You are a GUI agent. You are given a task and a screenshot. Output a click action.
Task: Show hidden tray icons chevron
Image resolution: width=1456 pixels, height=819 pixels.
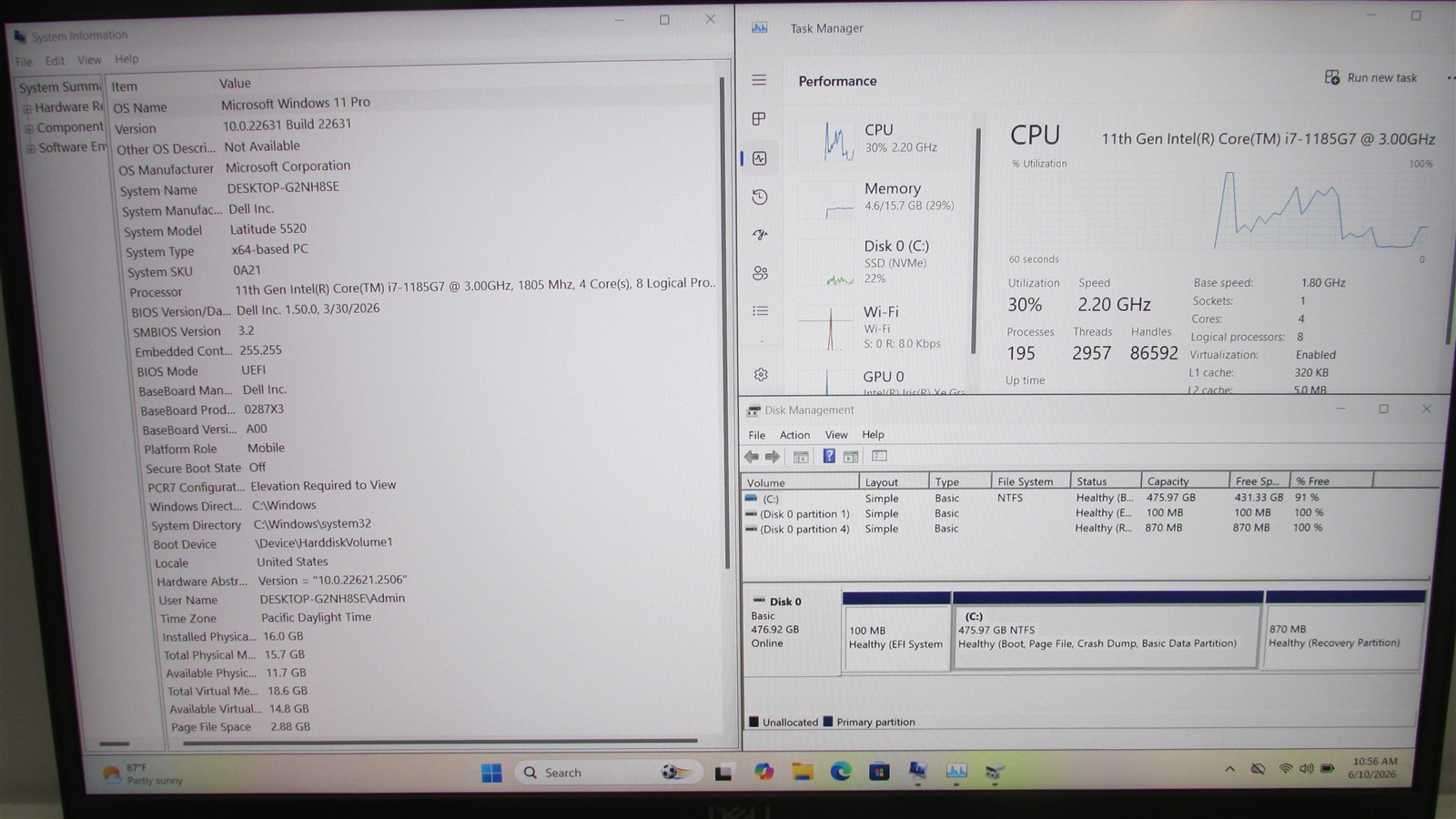[x=1229, y=769]
